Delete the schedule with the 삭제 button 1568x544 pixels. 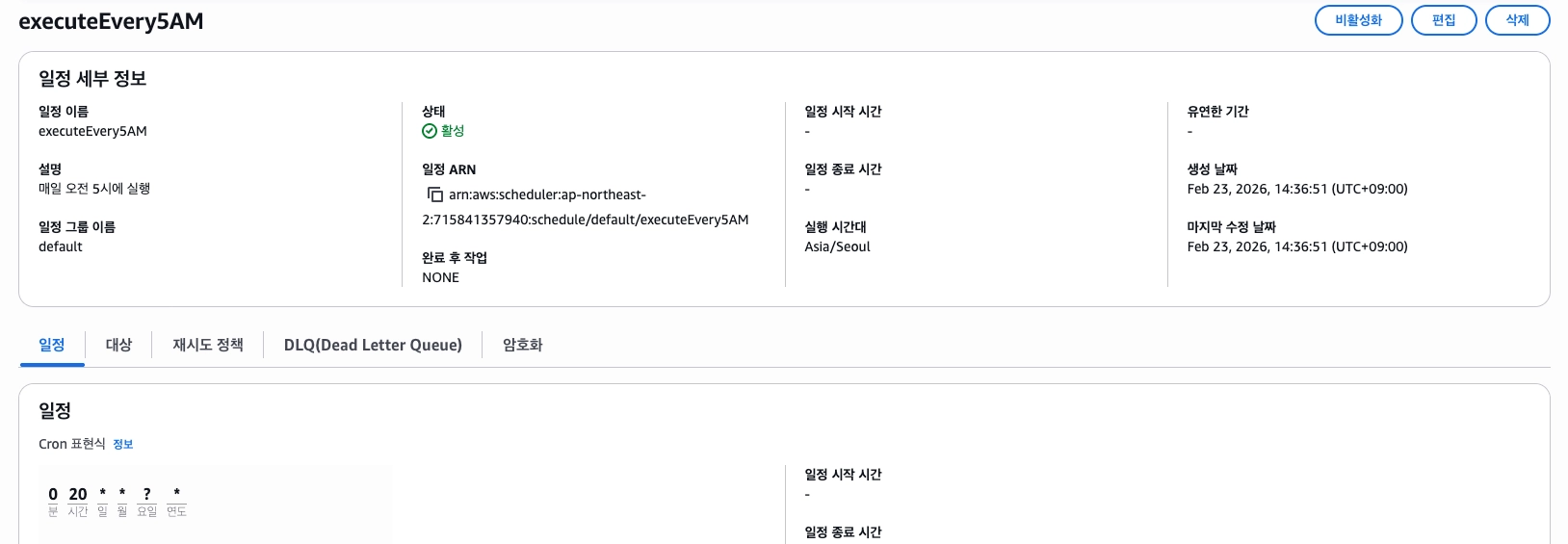click(1517, 20)
